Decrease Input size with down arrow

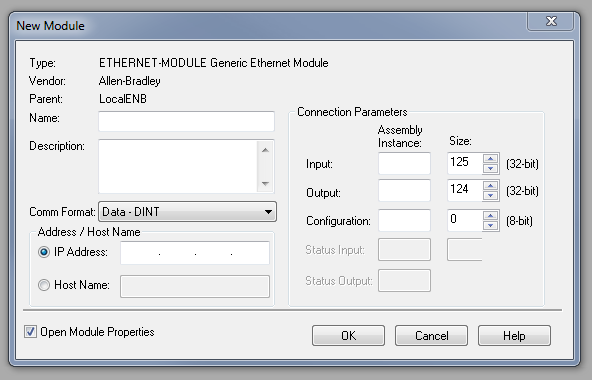pos(490,168)
